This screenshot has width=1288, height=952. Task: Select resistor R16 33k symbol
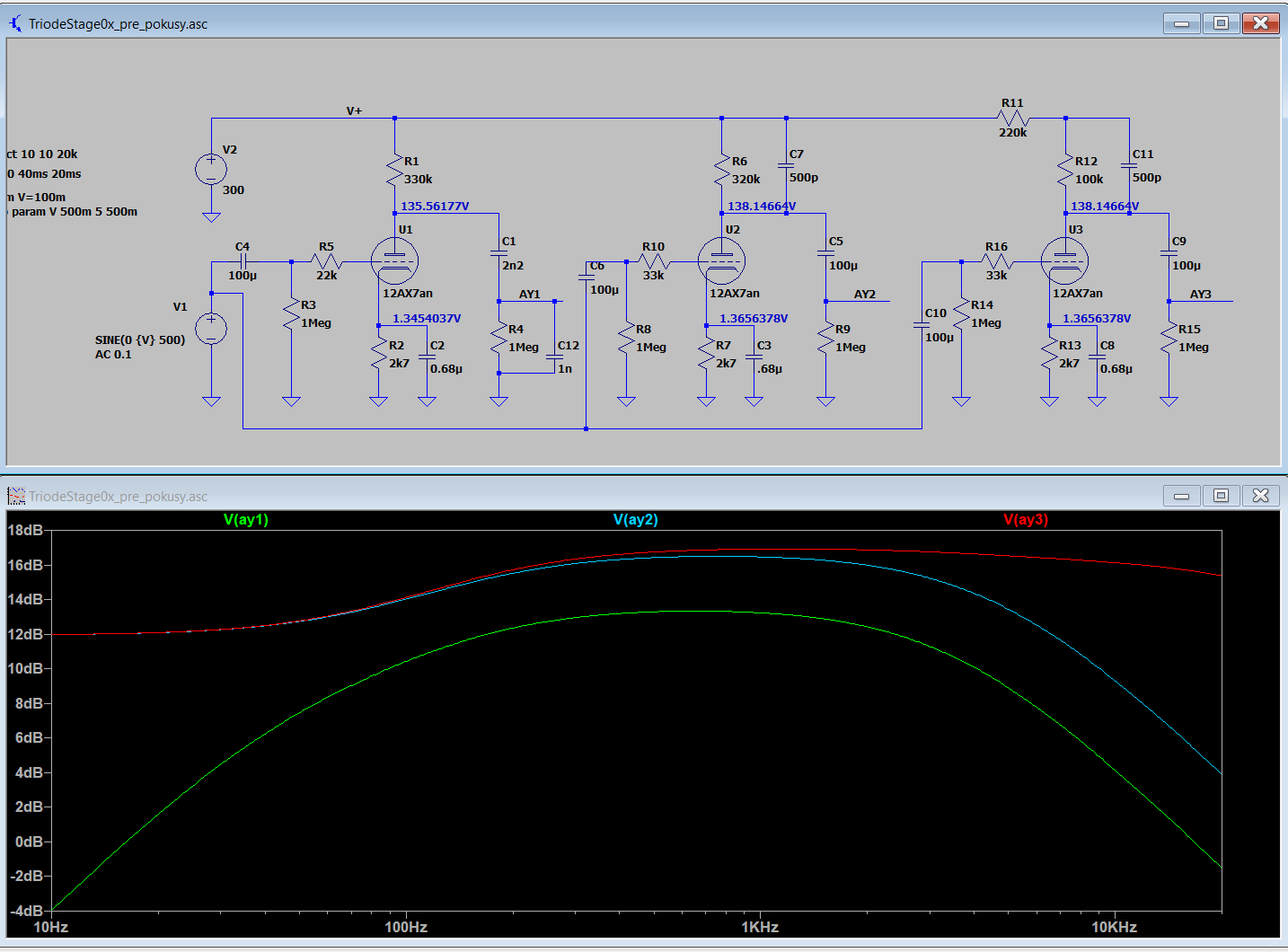pyautogui.click(x=996, y=261)
